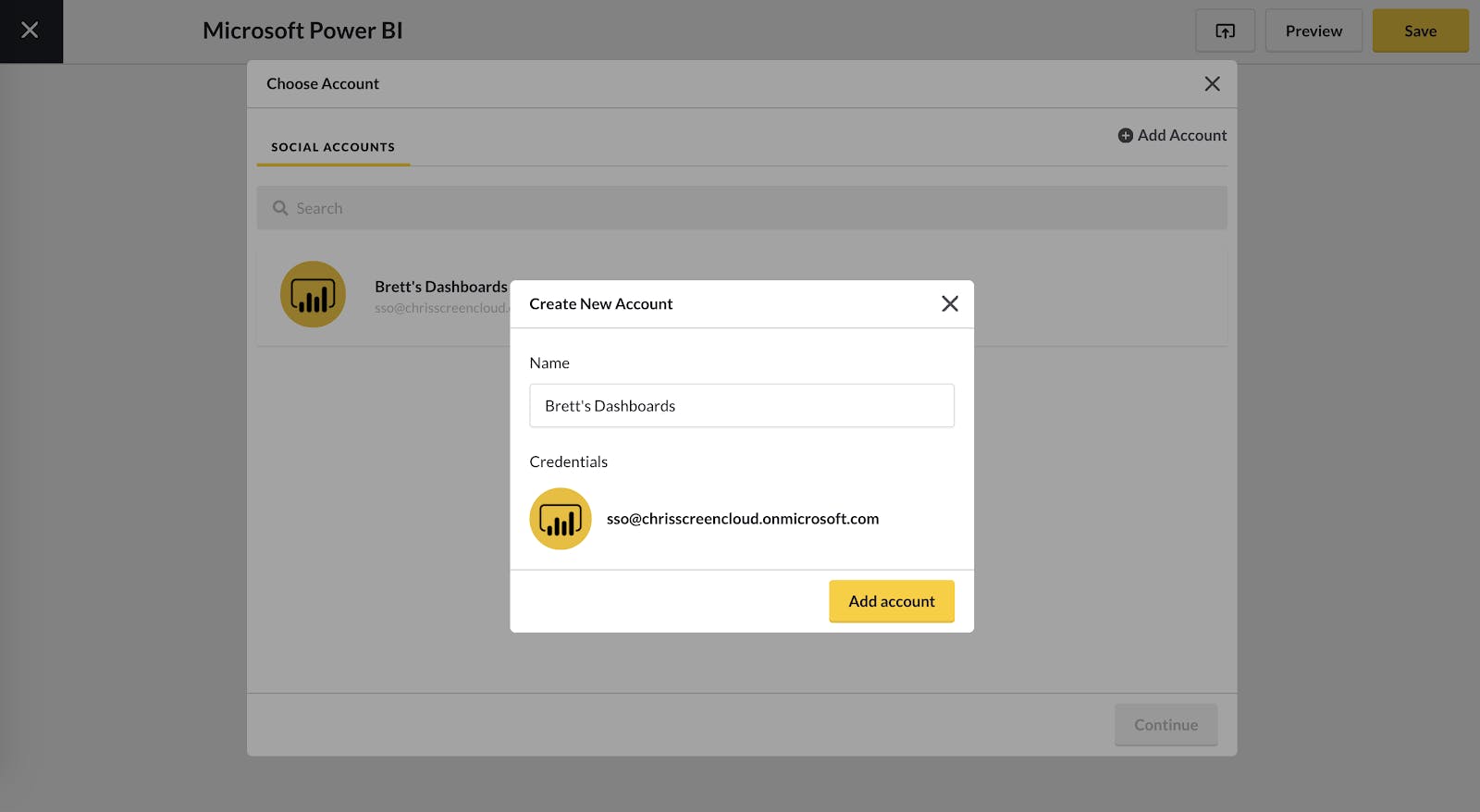Focus the Search accounts field

coord(742,208)
